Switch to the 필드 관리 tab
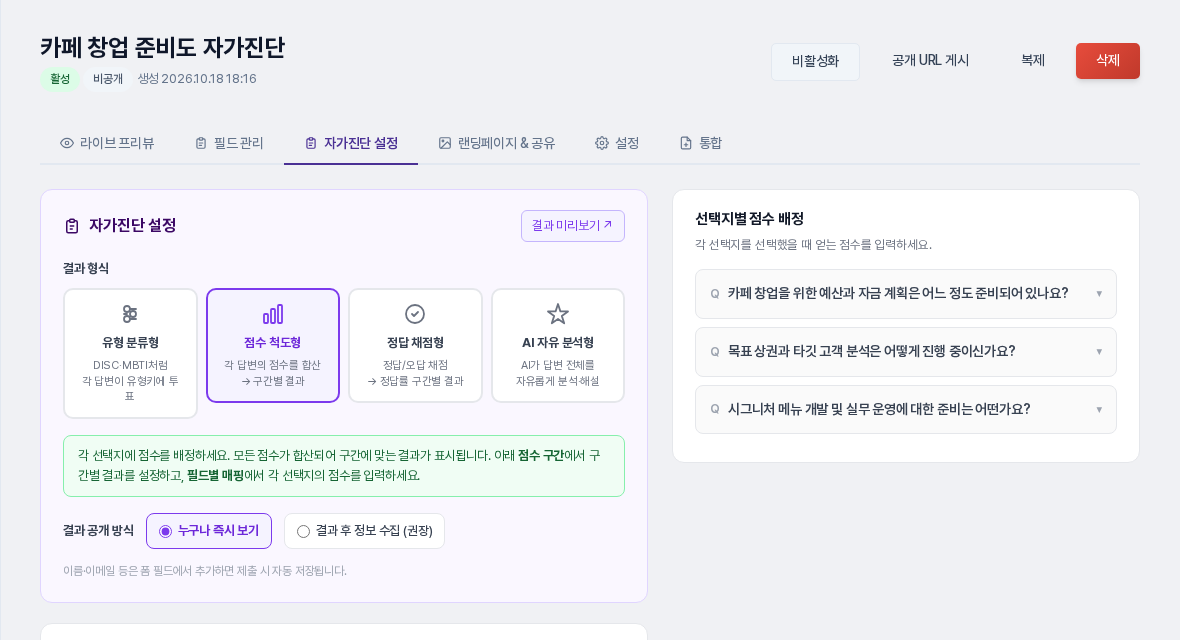Screen dimensions: 1180x640 (229, 143)
